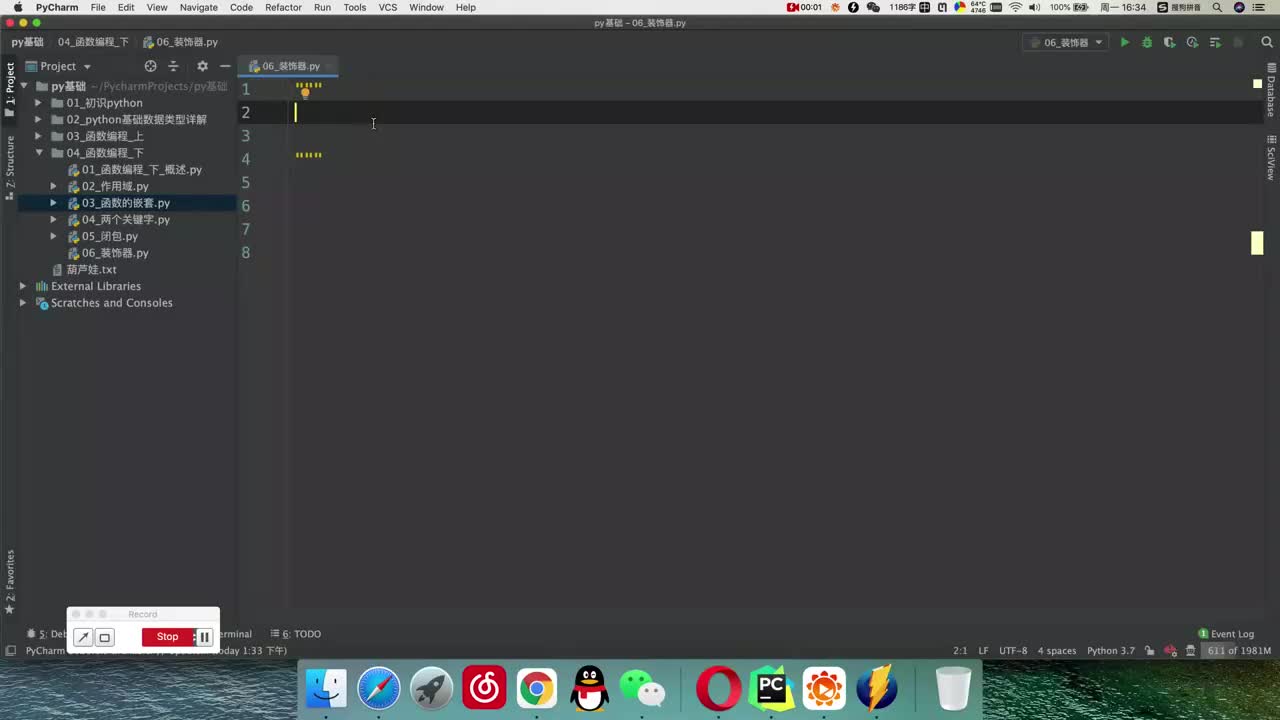Open the VCS menu
The width and height of the screenshot is (1280, 720).
(x=388, y=7)
